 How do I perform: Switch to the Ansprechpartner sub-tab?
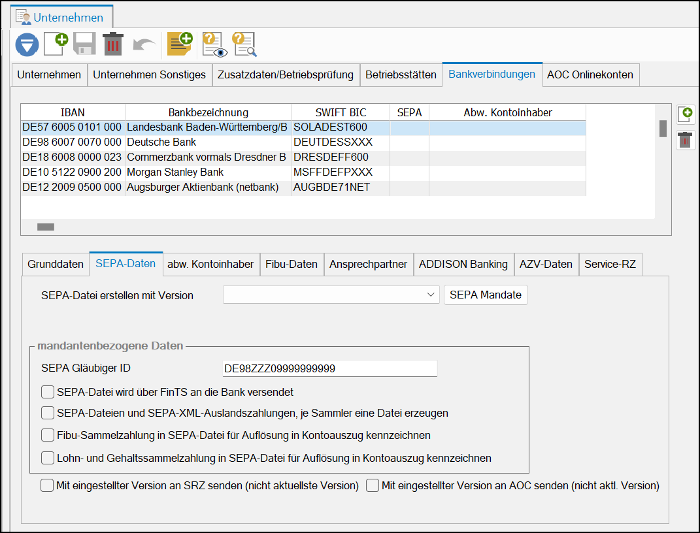368,264
